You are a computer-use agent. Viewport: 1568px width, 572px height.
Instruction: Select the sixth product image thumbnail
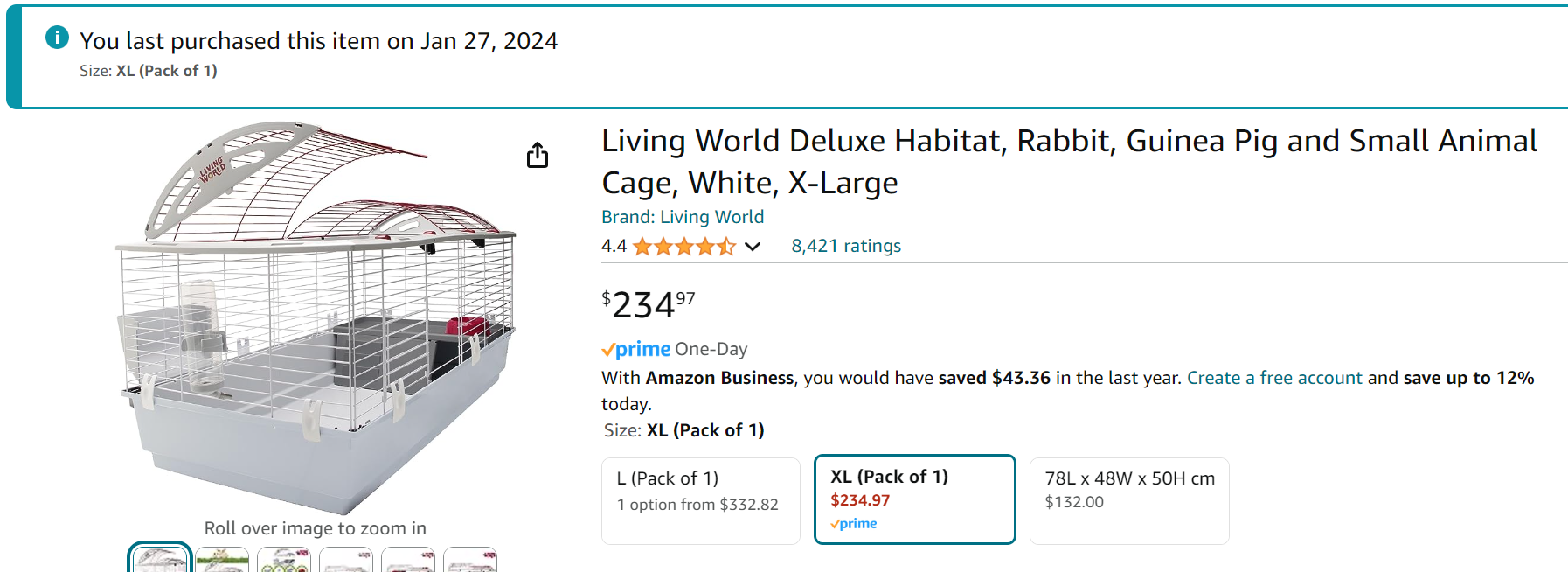[x=470, y=560]
